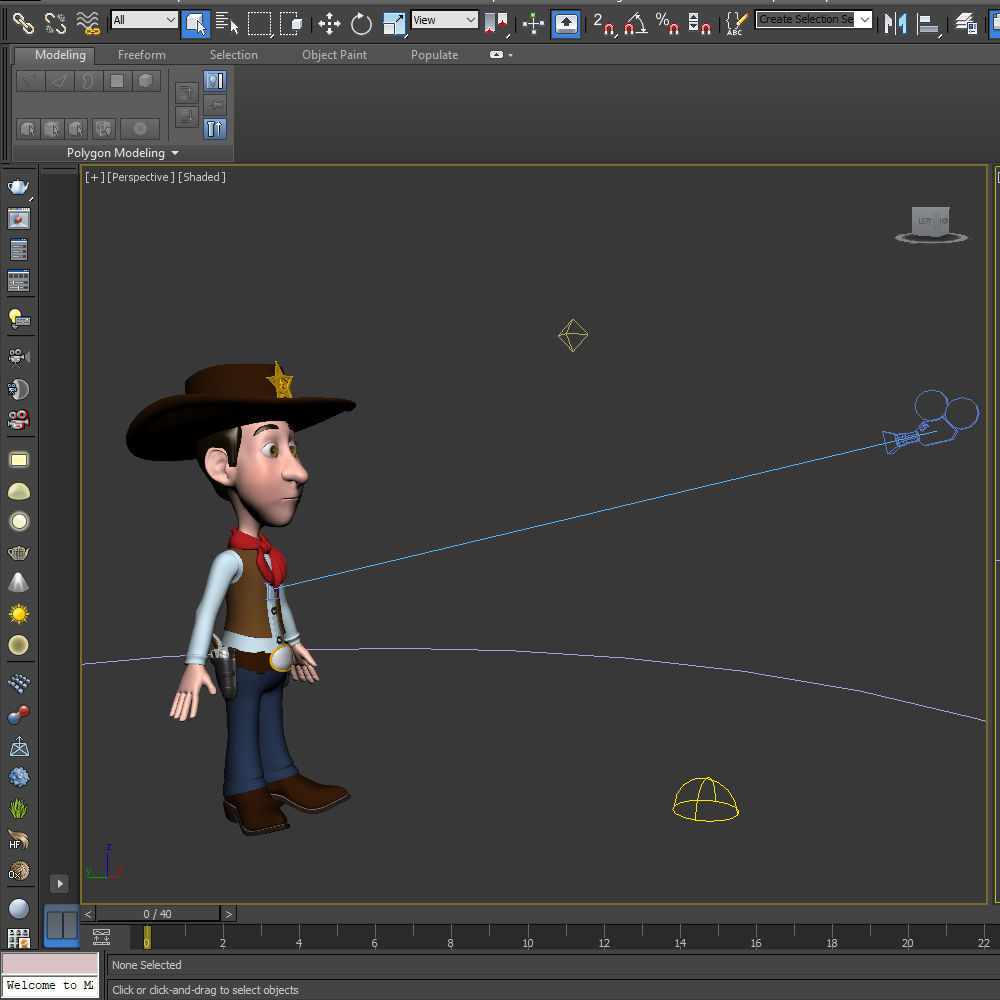Click the green grass icon in sidebar
The image size is (1000, 1000).
point(18,808)
